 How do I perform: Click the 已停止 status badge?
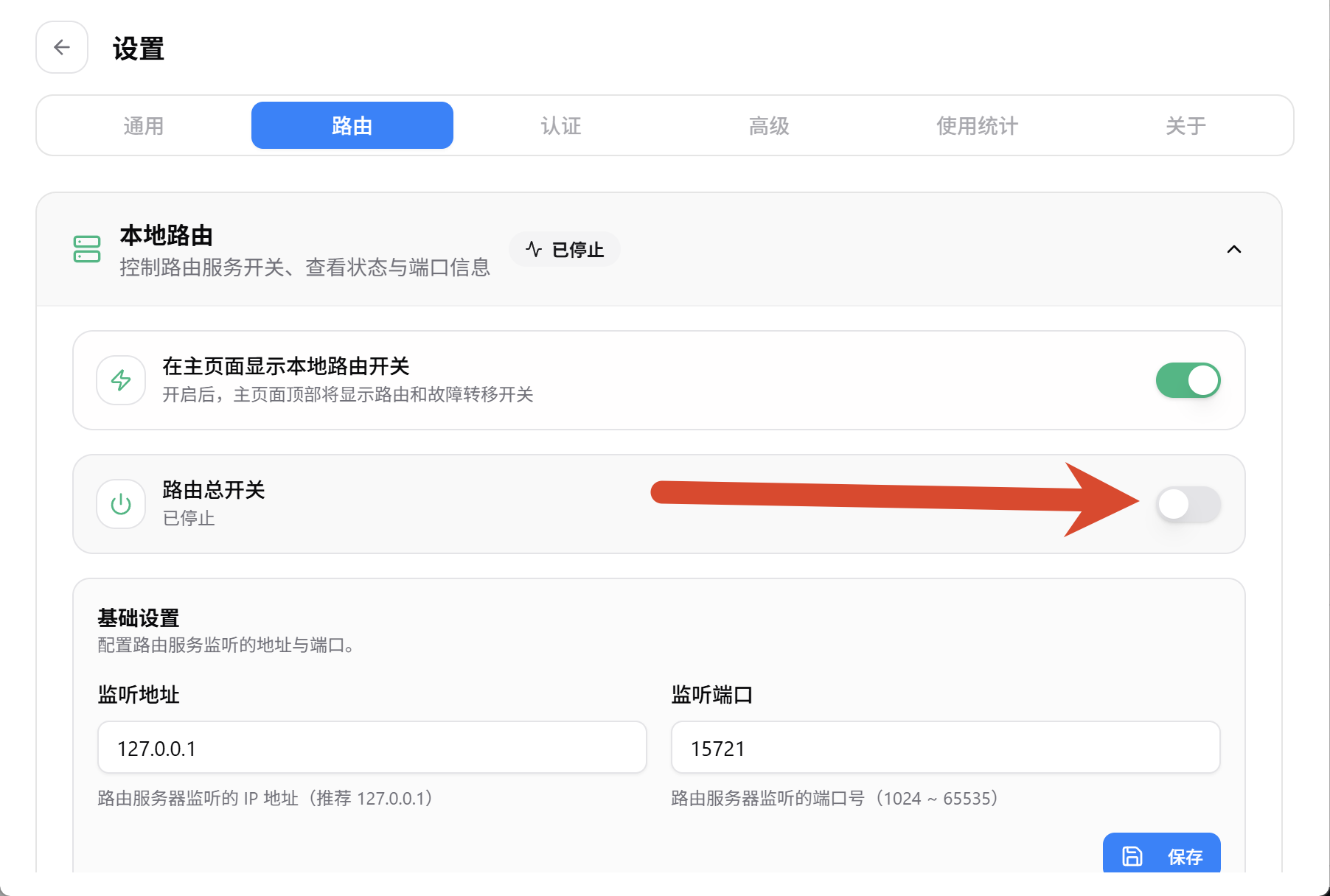pos(565,249)
